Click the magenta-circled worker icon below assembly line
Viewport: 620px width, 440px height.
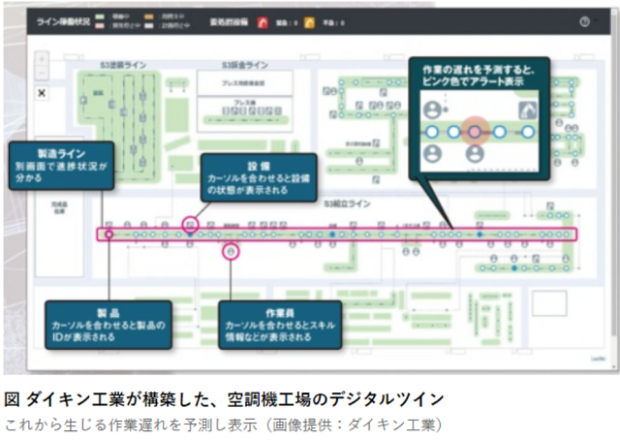click(x=231, y=251)
